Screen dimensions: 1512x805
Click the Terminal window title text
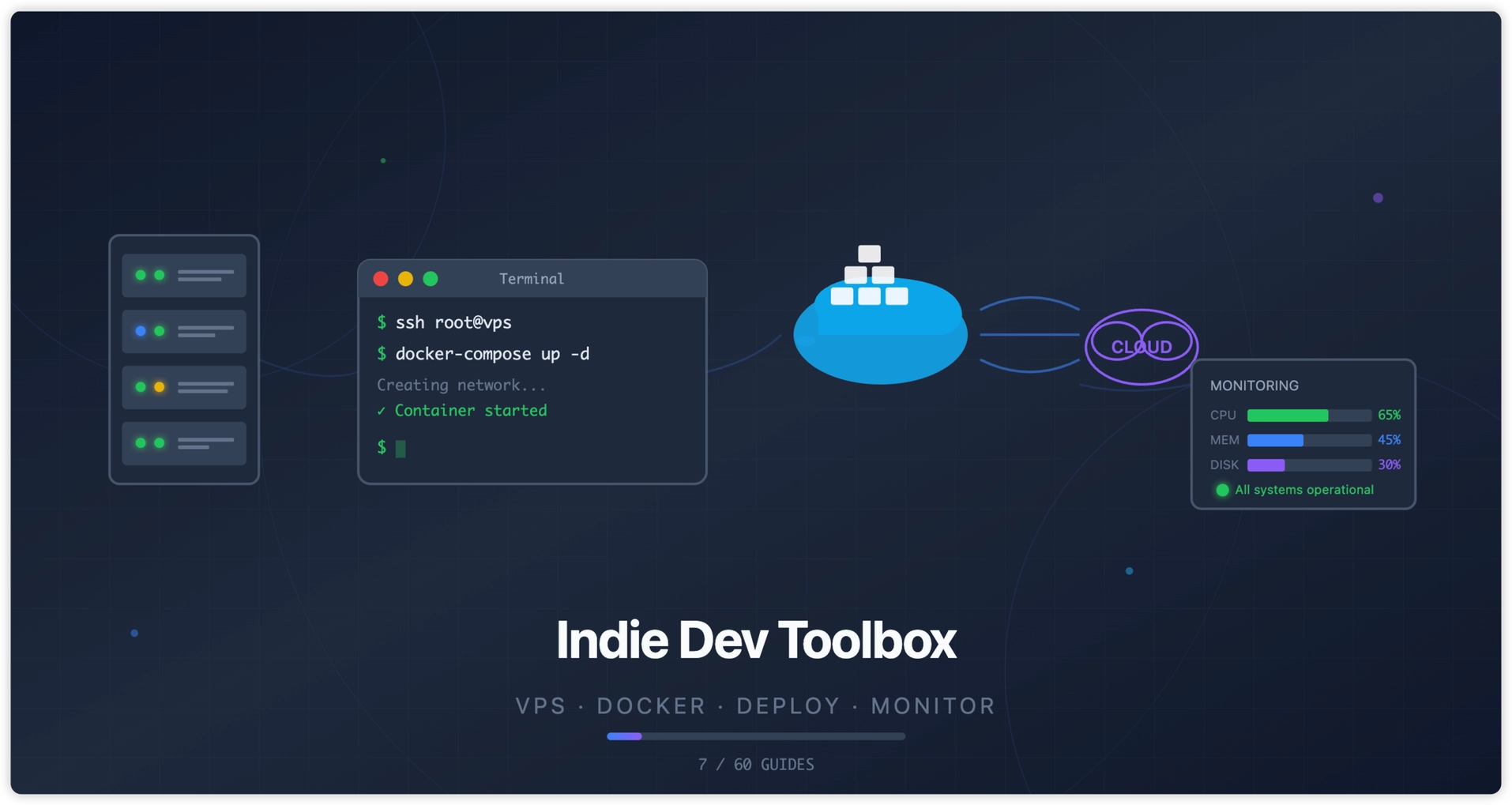point(532,279)
